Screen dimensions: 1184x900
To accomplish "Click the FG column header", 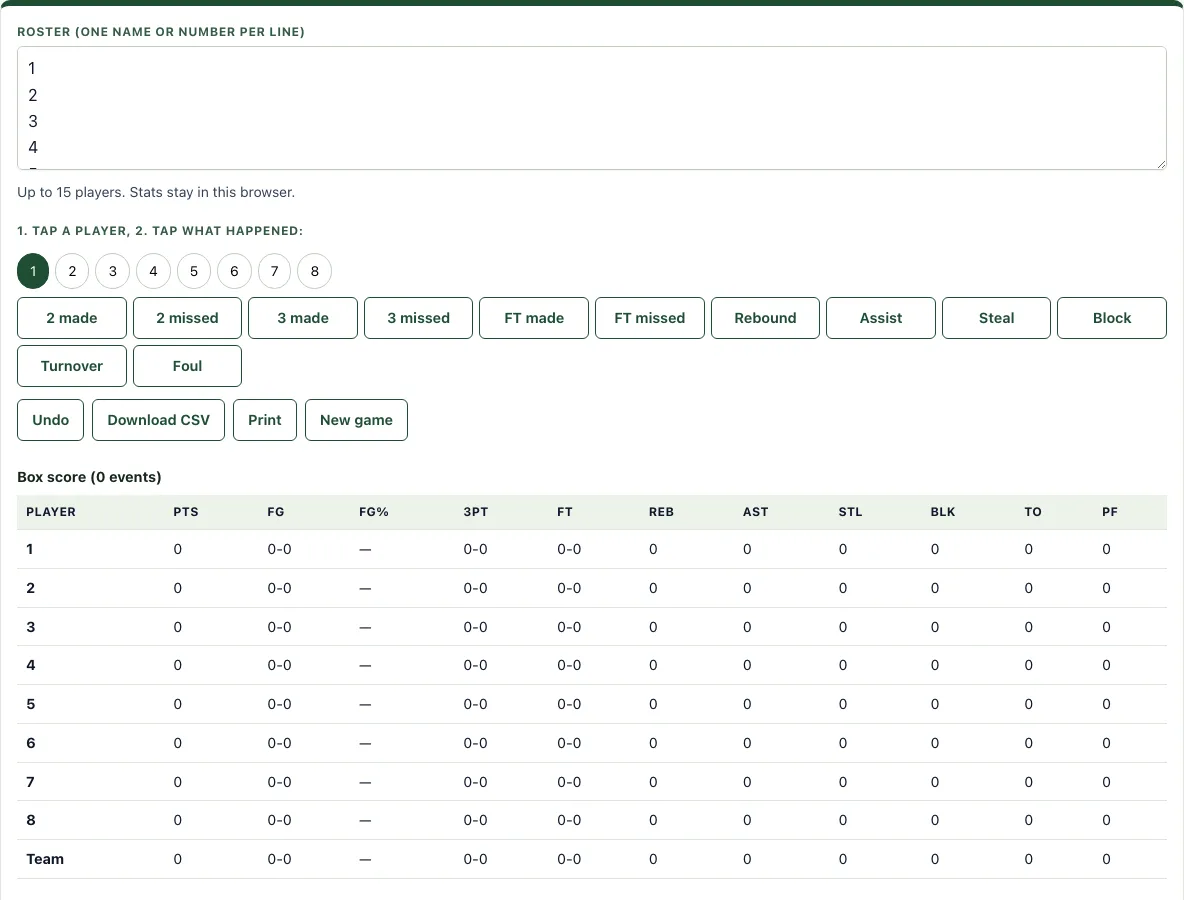I will [276, 512].
